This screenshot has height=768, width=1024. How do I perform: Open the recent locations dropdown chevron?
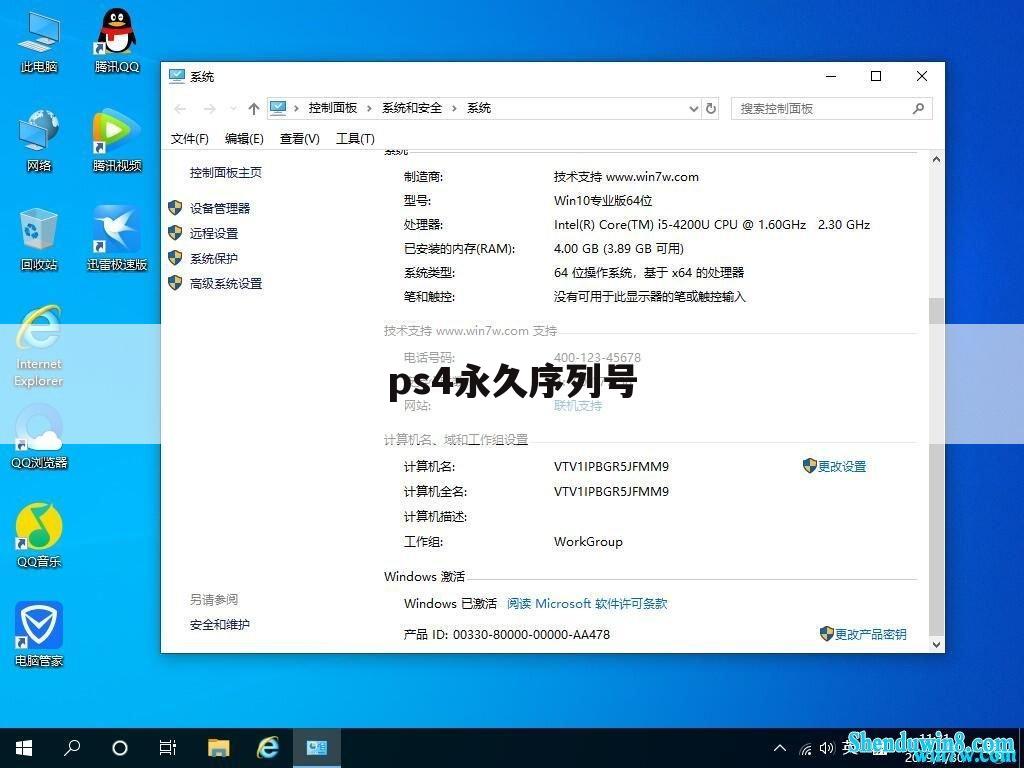233,109
